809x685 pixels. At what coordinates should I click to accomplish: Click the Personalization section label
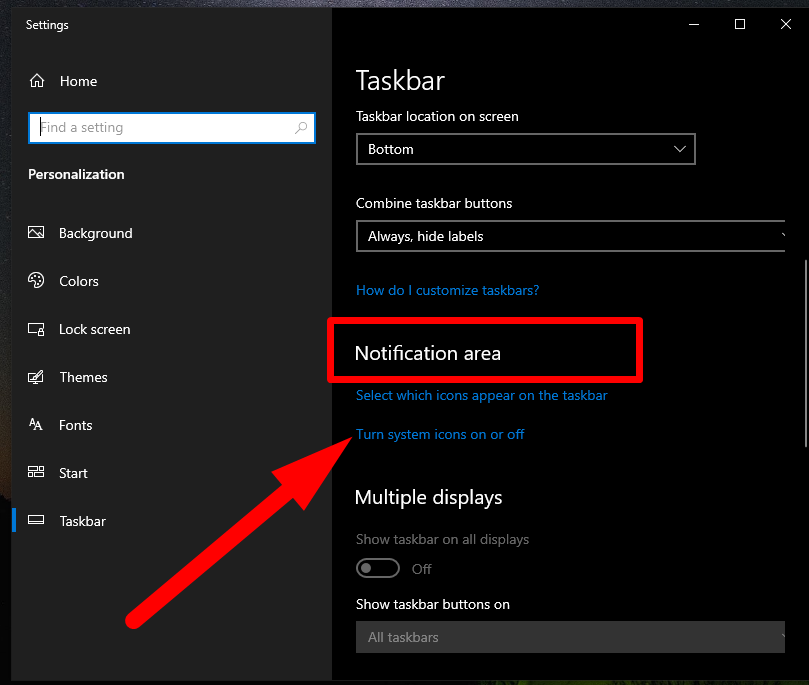pos(76,174)
